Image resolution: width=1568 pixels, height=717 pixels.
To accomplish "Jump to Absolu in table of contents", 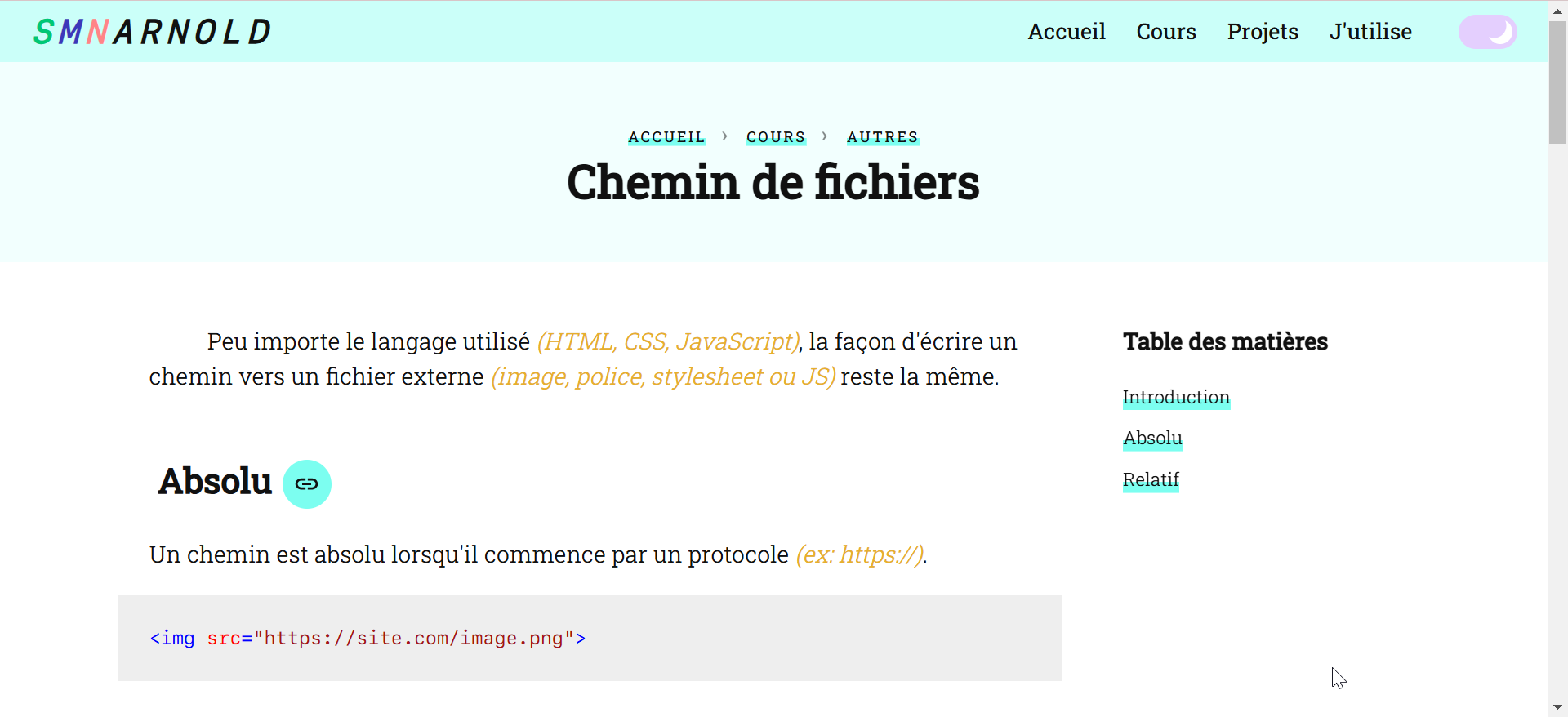I will 1152,439.
